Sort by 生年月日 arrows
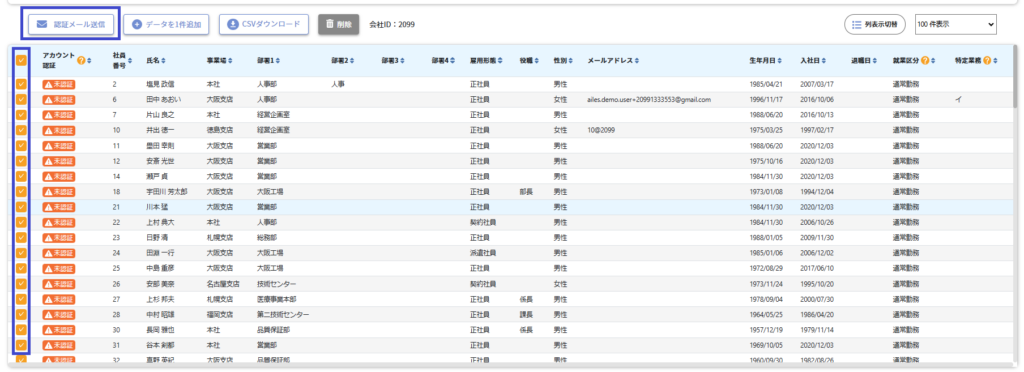This screenshot has height=372, width=1024. [780, 61]
